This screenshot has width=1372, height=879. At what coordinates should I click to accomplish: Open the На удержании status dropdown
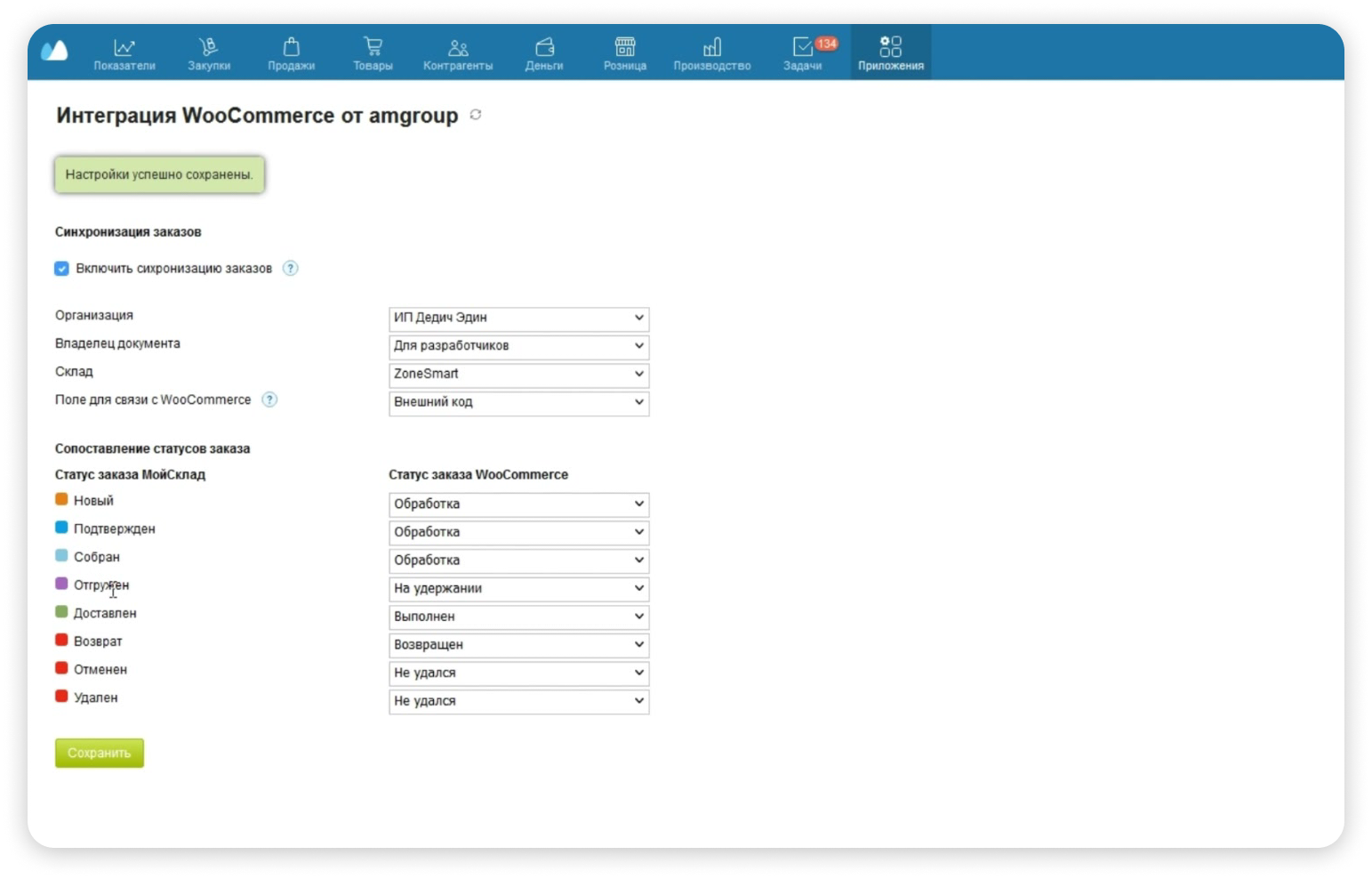point(519,589)
